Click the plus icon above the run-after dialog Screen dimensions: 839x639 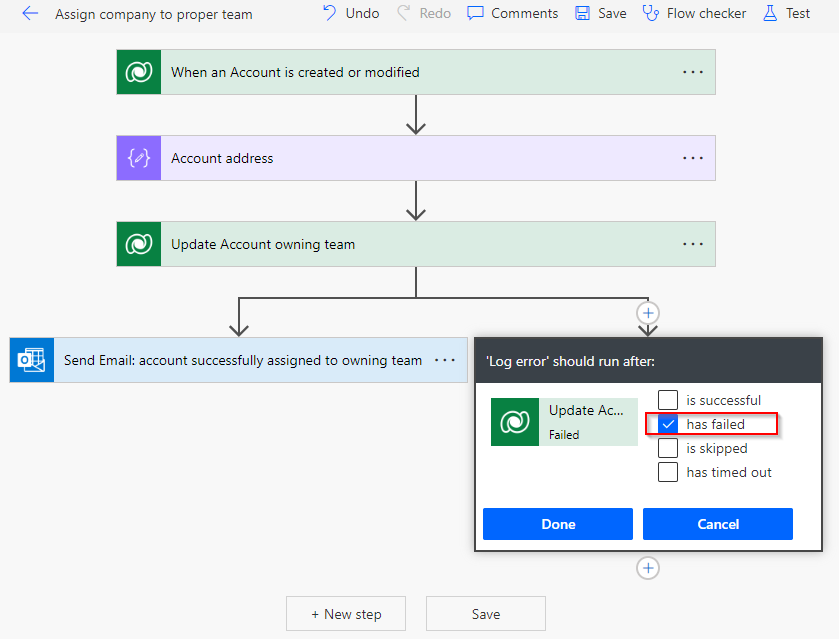pyautogui.click(x=647, y=312)
